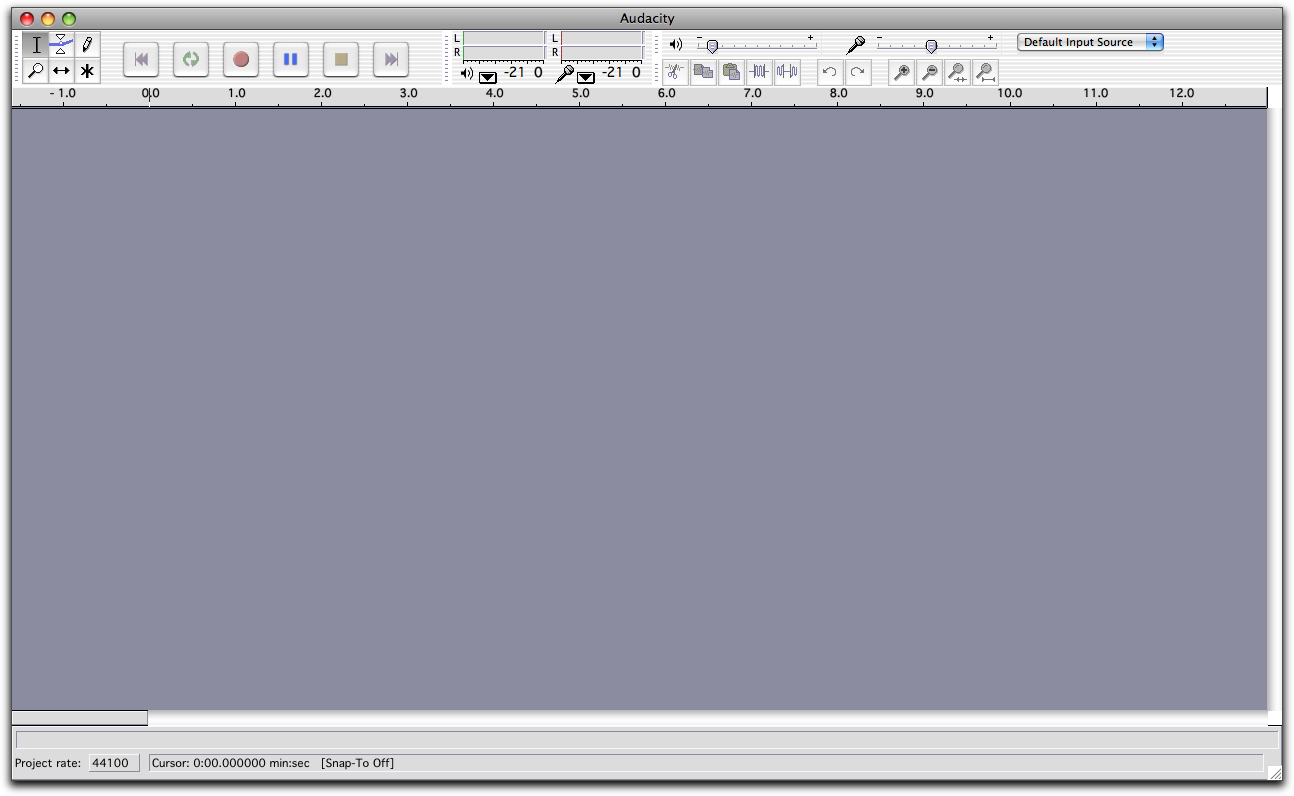
Task: Click the Zoom Out magnifier icon
Action: coord(929,72)
